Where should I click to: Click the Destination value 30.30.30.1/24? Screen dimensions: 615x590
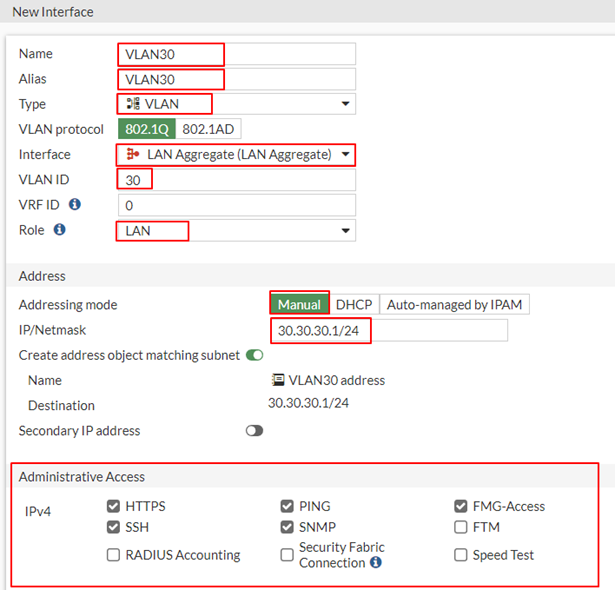(308, 403)
